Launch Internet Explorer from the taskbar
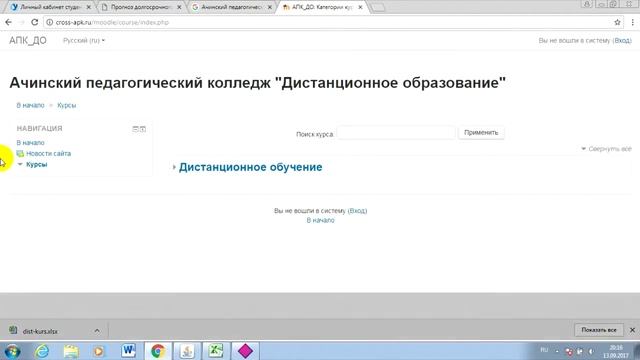640x360 pixels. point(42,351)
